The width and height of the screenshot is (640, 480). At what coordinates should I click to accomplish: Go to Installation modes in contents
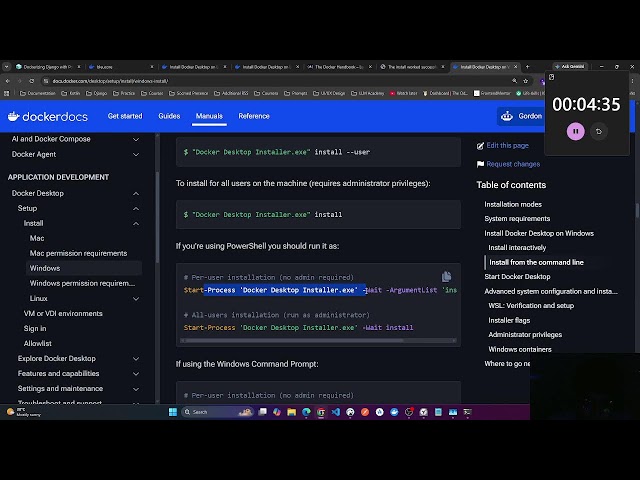(513, 204)
